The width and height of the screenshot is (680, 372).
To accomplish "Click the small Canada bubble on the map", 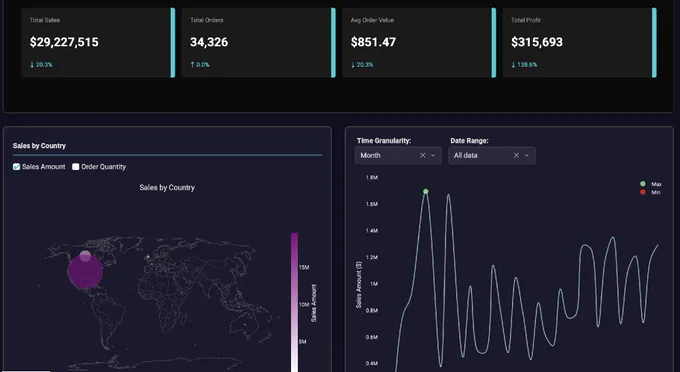I will (85, 255).
